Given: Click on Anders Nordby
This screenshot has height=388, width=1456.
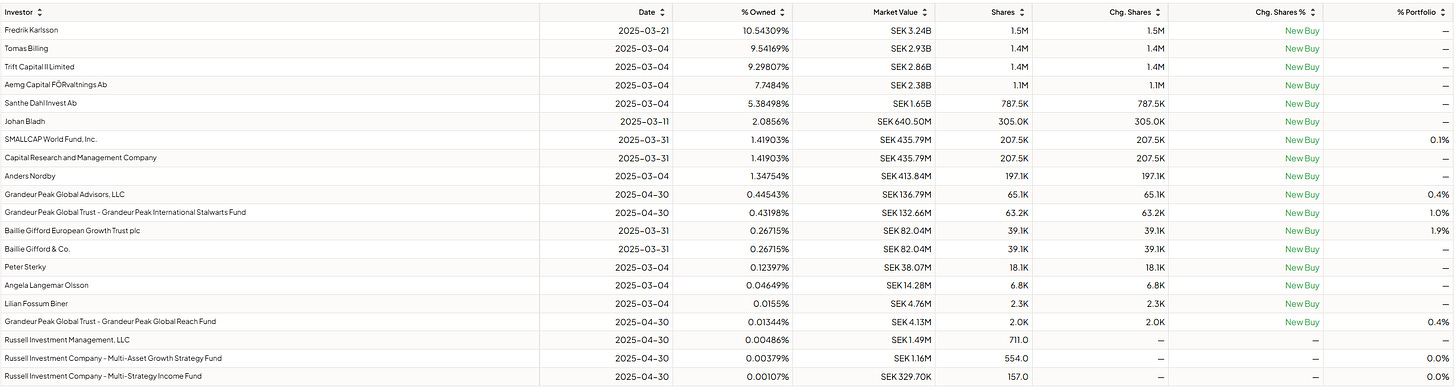Looking at the screenshot, I should coord(29,176).
